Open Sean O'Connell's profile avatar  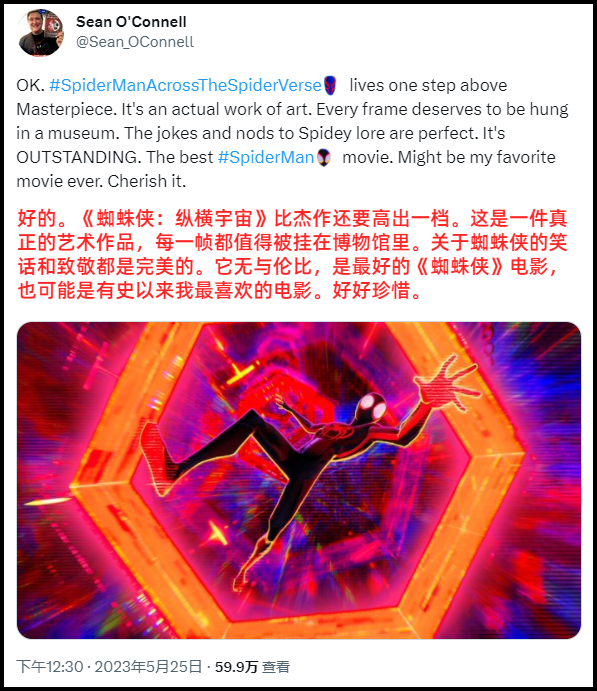pyautogui.click(x=41, y=33)
